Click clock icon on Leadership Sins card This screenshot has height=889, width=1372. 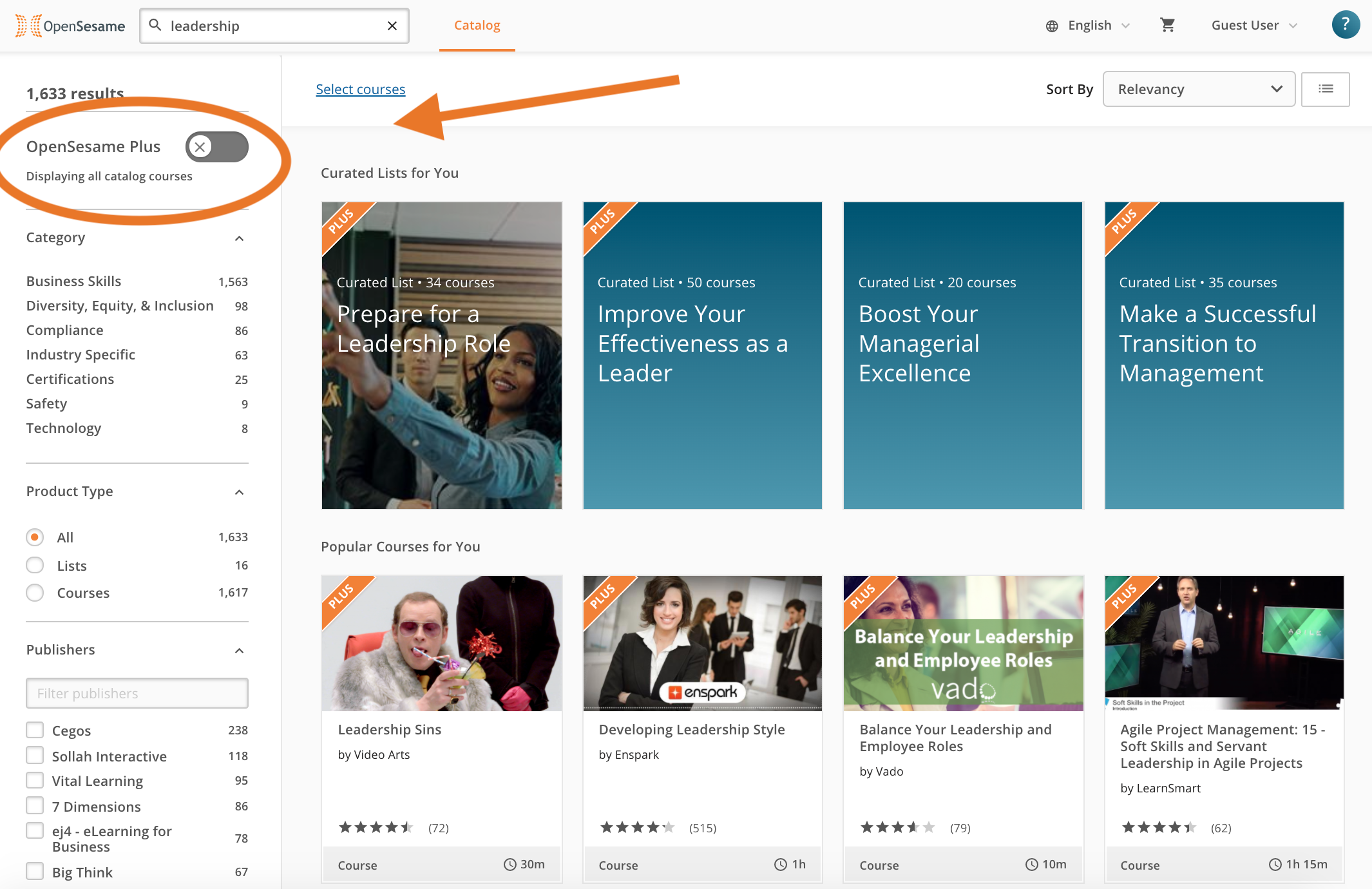510,865
